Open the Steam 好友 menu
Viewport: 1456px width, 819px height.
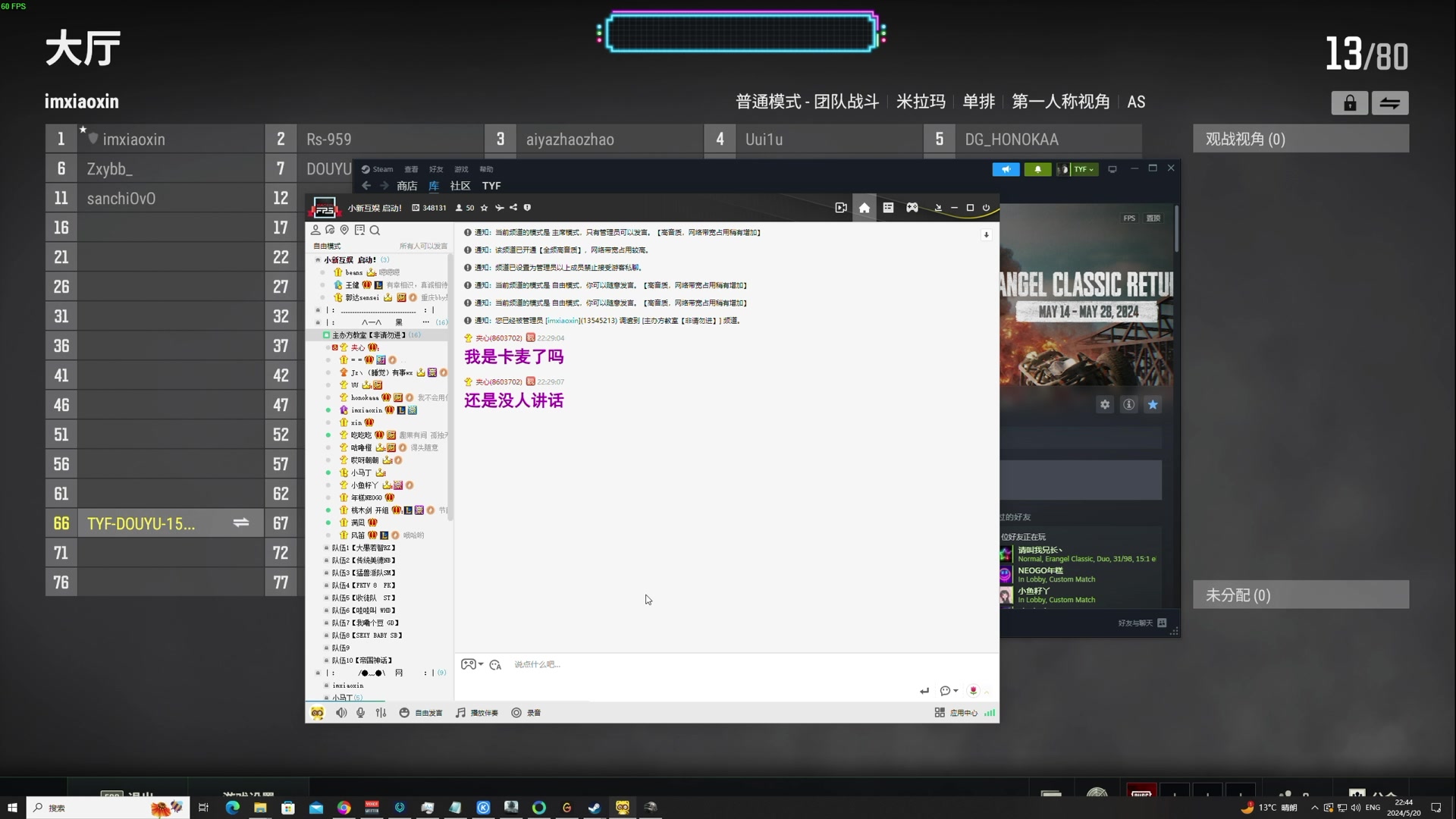(x=435, y=168)
